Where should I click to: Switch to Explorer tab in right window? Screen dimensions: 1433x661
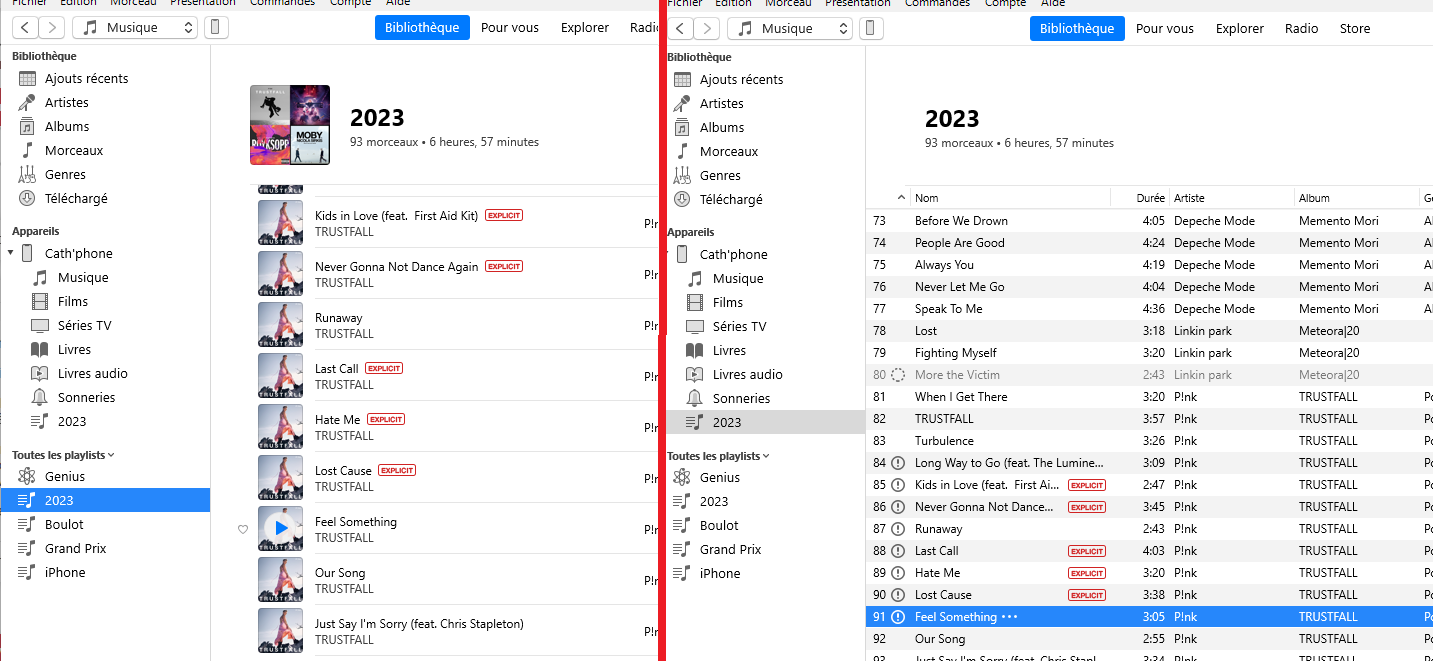pos(1240,29)
